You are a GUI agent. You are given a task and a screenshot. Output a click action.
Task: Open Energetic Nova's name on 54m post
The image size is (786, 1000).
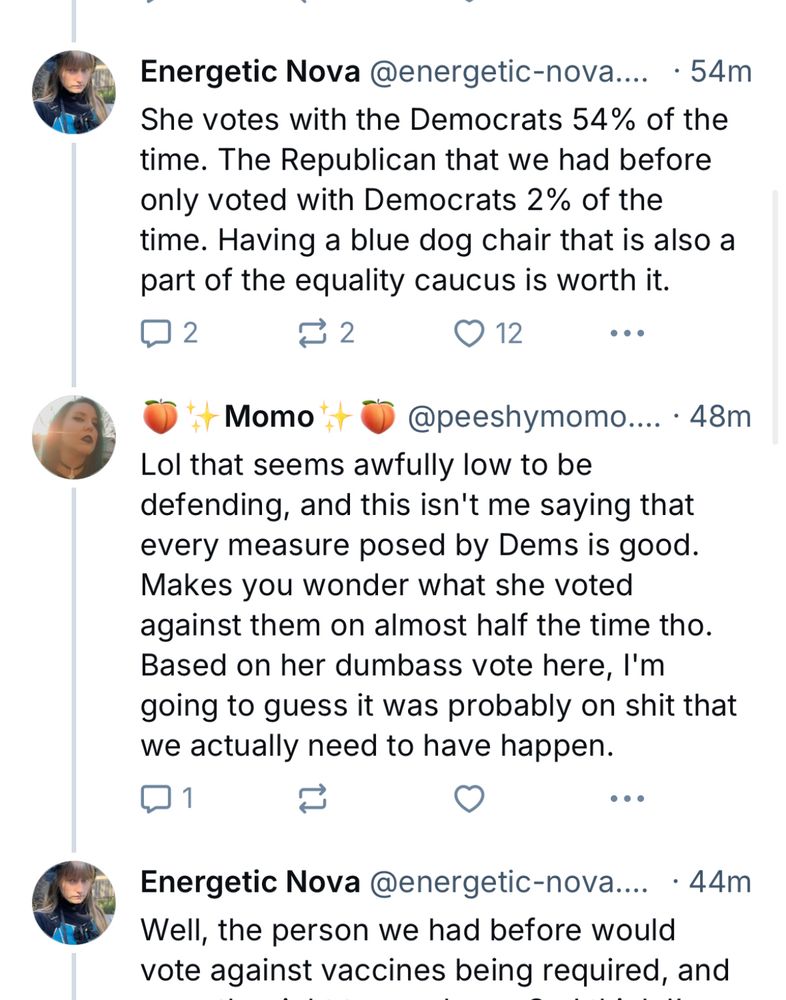click(x=250, y=72)
